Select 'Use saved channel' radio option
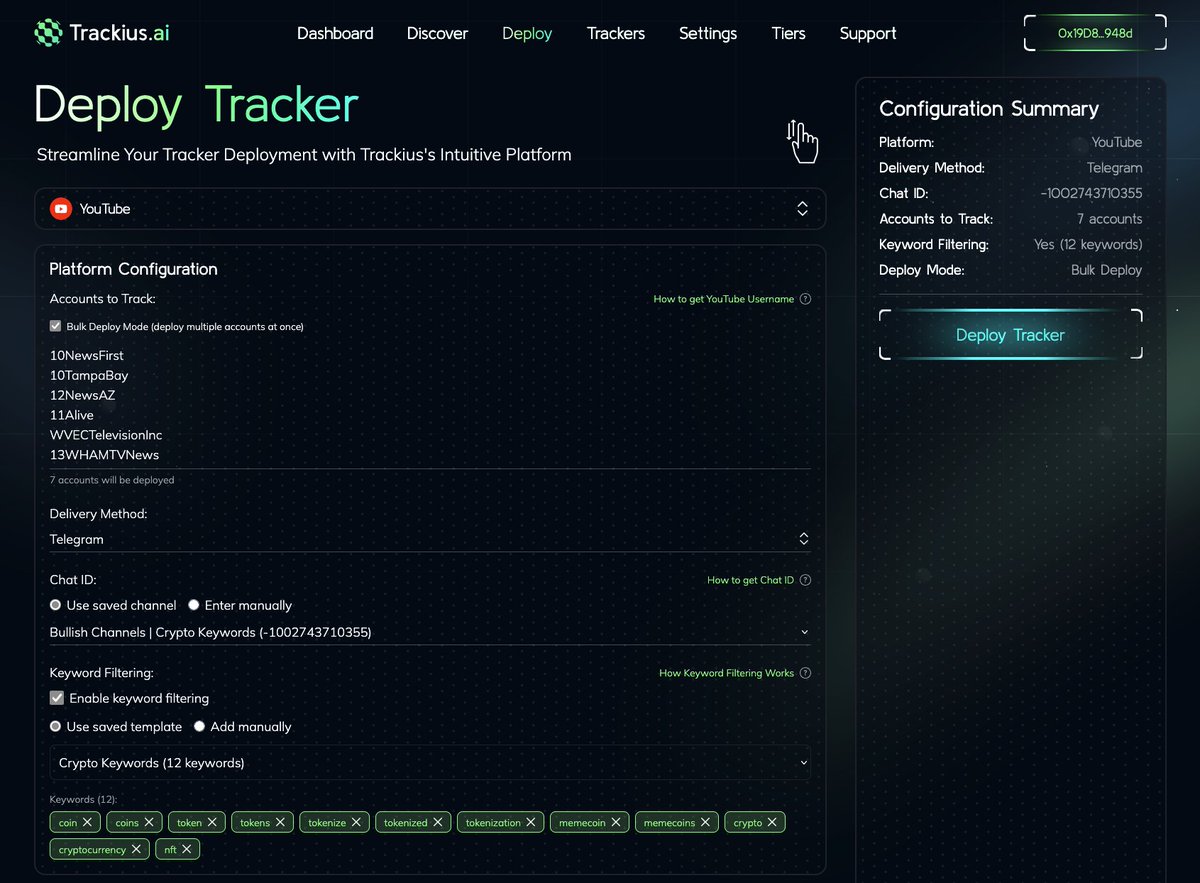The height and width of the screenshot is (883, 1200). click(56, 605)
